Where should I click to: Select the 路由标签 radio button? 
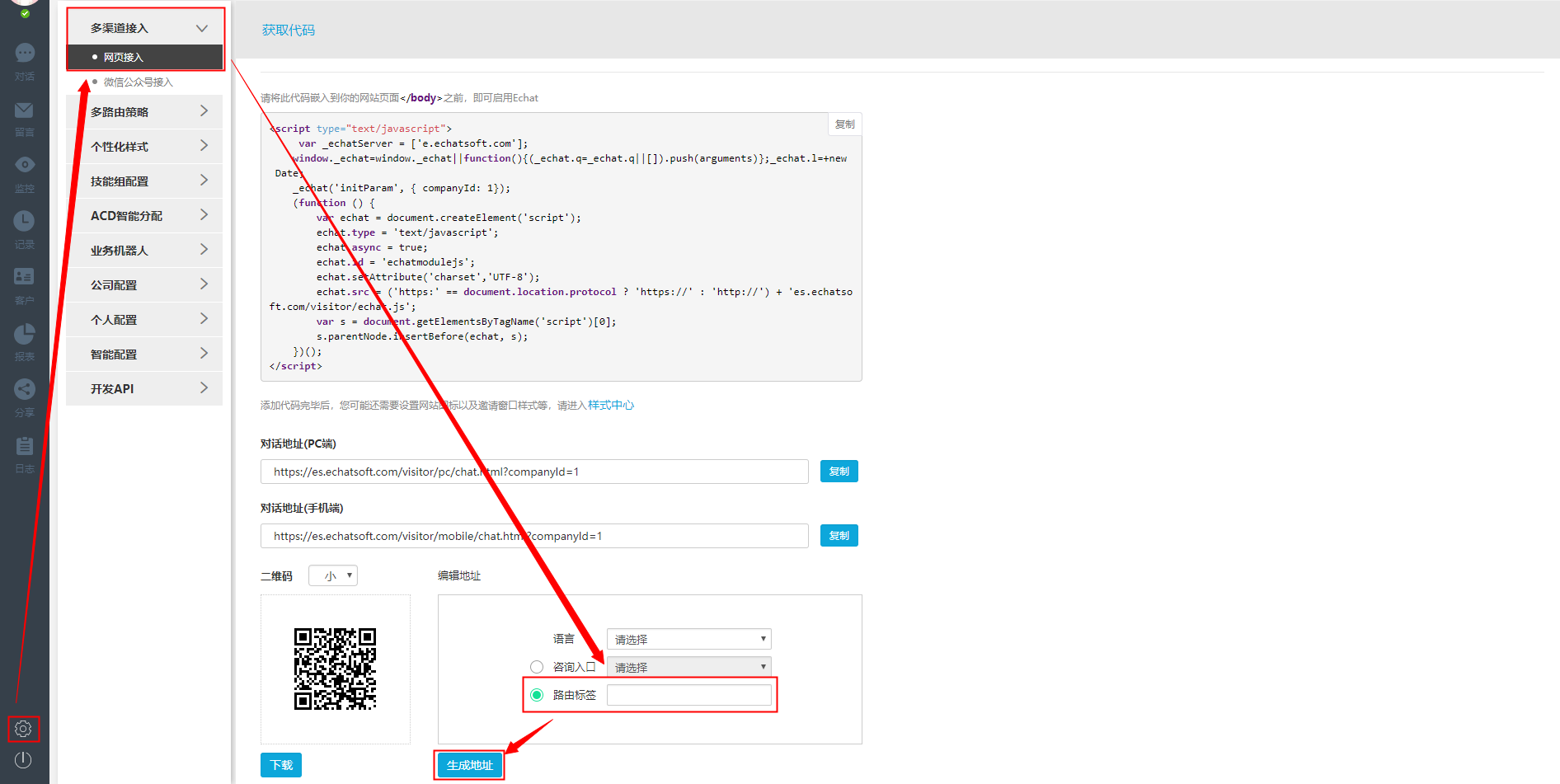537,695
